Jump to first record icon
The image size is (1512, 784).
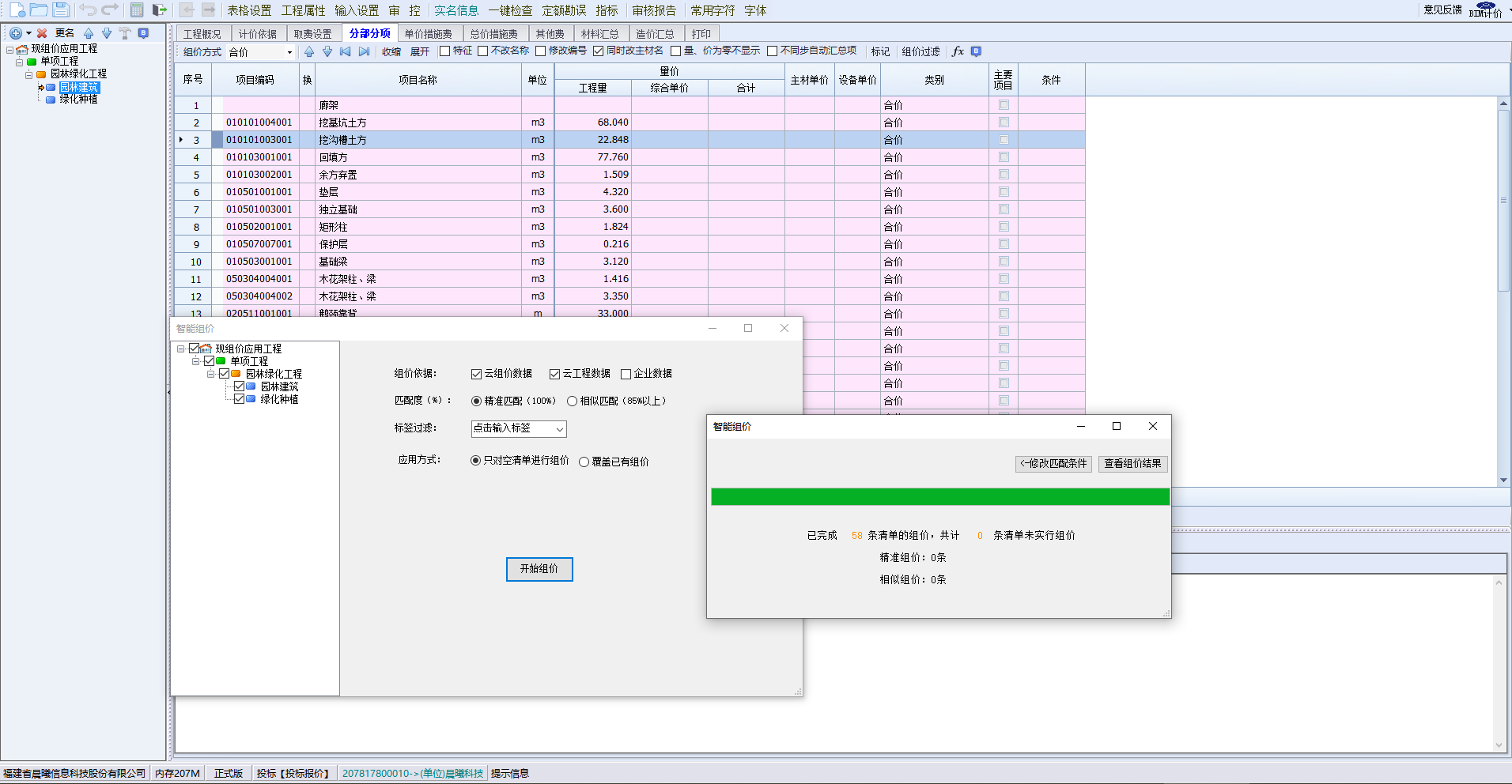(346, 51)
